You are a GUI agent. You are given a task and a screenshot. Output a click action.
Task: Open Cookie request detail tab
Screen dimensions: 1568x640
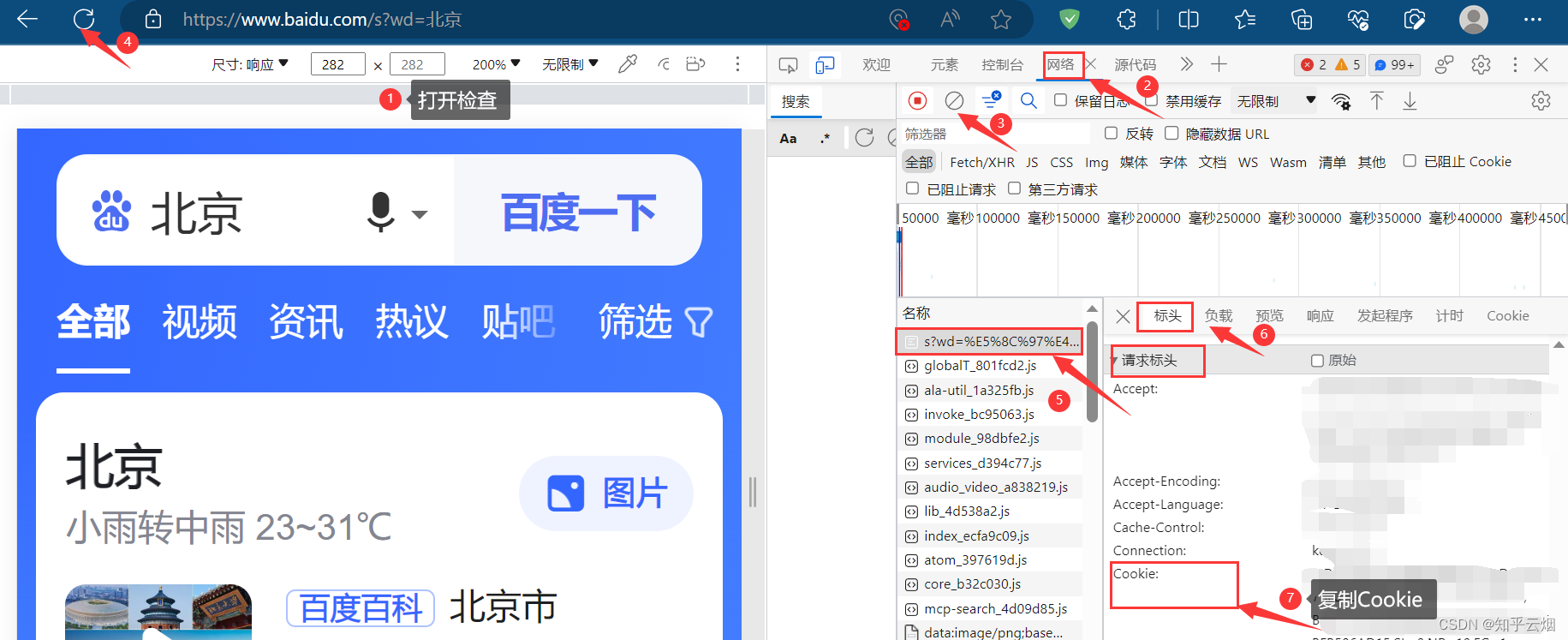tap(1507, 315)
